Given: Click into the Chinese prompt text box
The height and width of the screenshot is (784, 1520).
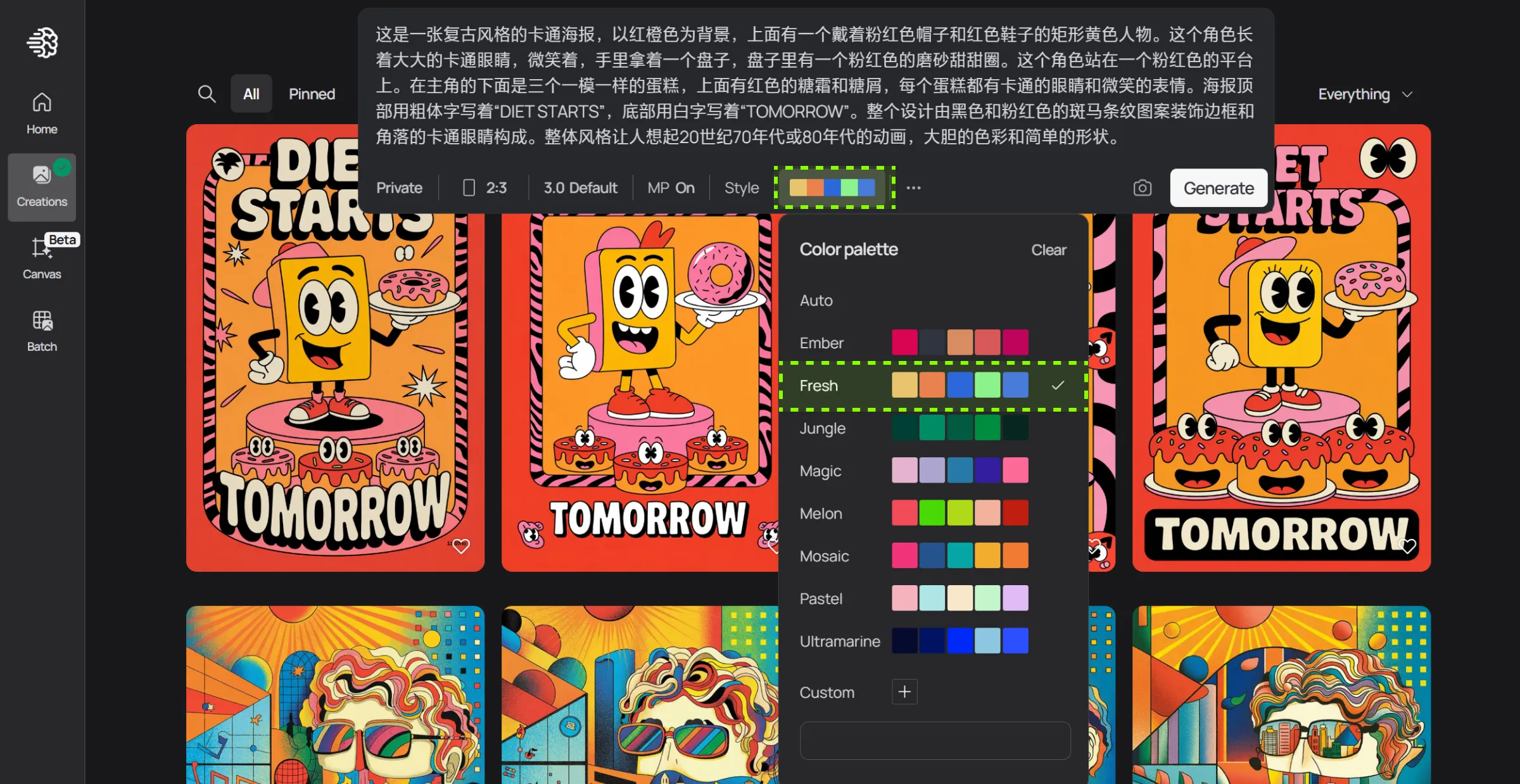Looking at the screenshot, I should tap(814, 85).
